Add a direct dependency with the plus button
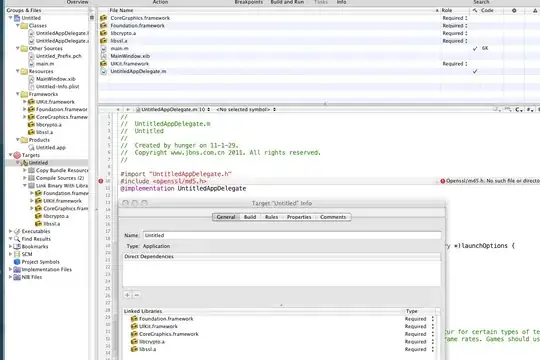Screen dimensions: 540x360 (127, 295)
